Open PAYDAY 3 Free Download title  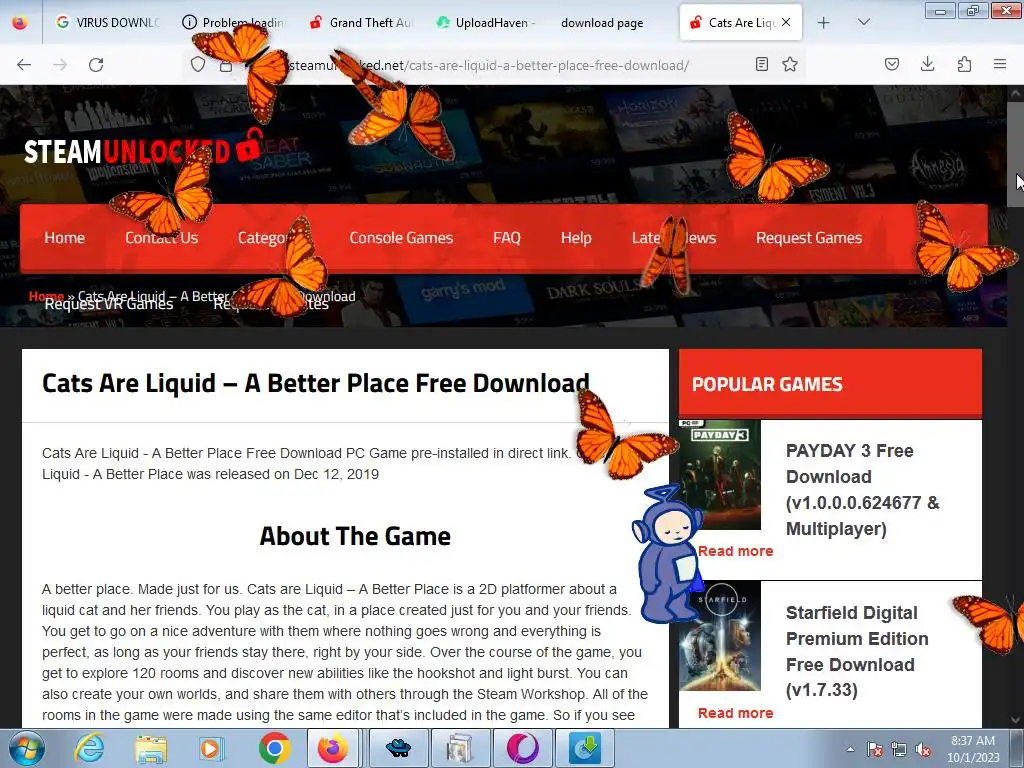[862, 490]
